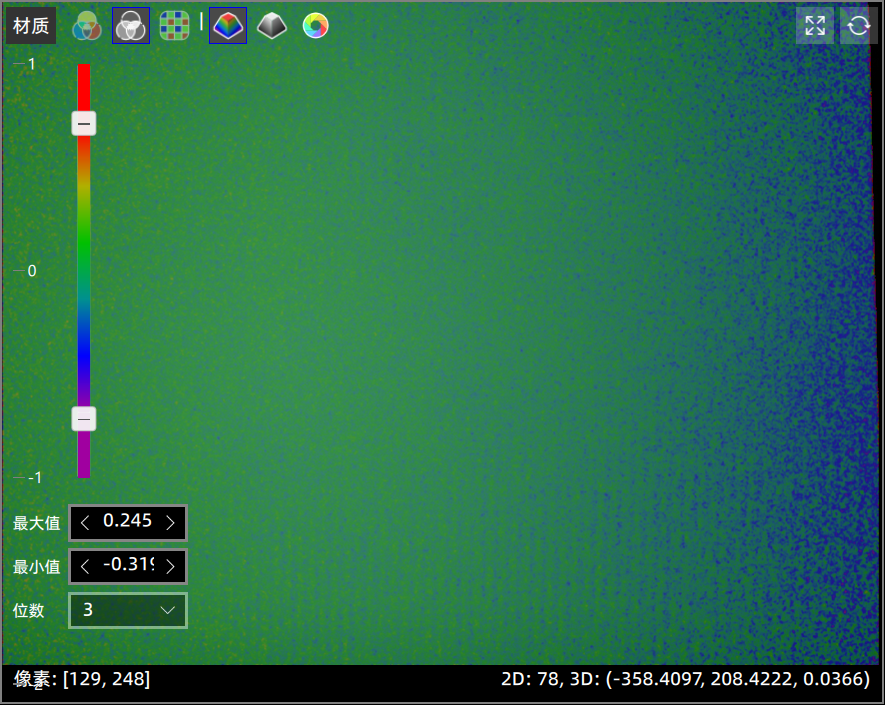The width and height of the screenshot is (885, 705).
Task: Toggle the grayscale overlapping circles icon
Action: coord(131,26)
